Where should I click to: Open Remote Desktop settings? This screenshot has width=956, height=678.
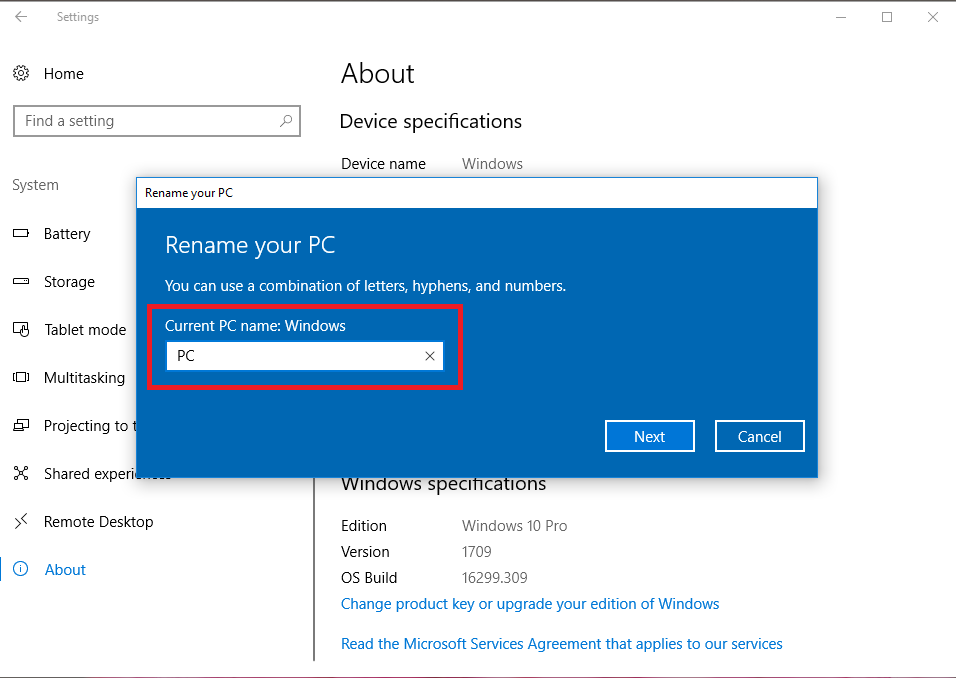pos(98,522)
